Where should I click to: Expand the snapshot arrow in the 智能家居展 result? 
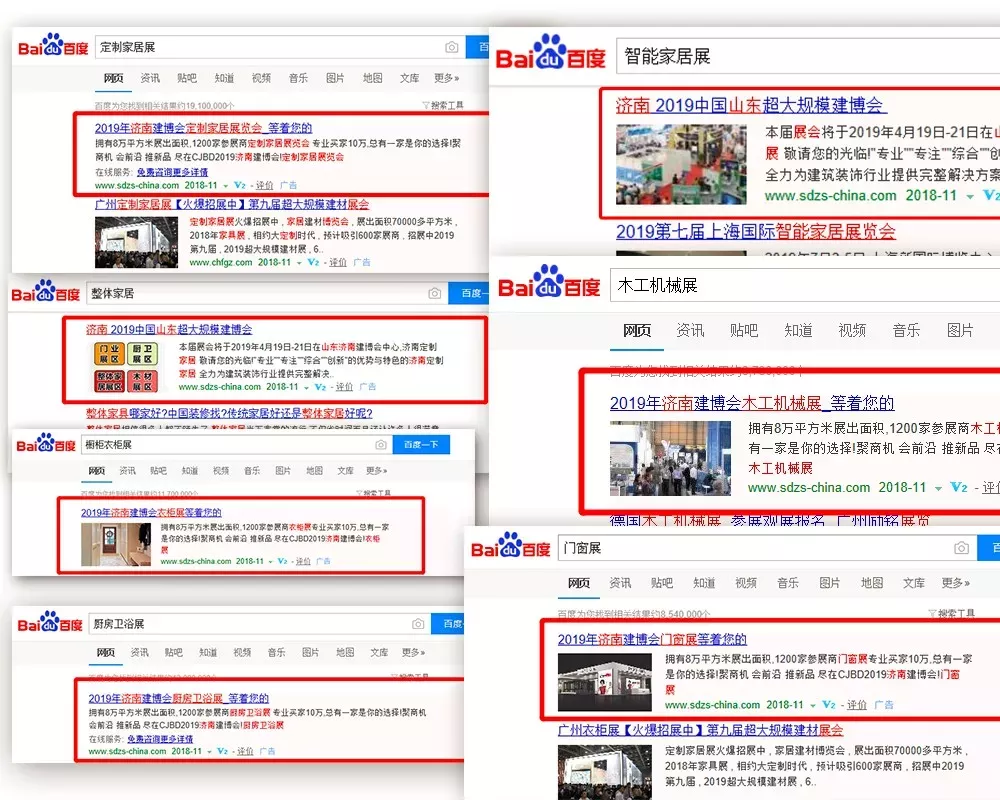click(969, 196)
